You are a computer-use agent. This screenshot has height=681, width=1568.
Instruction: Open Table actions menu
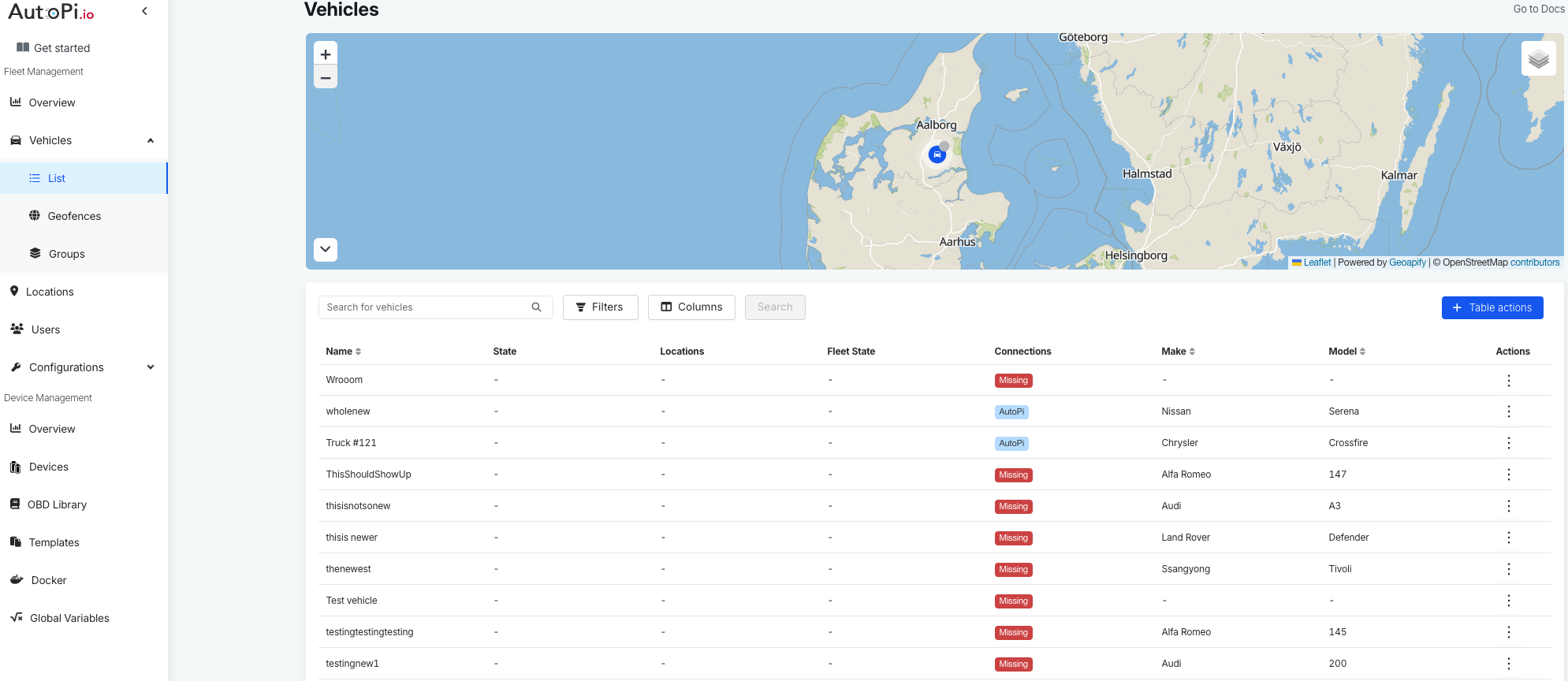tap(1492, 307)
